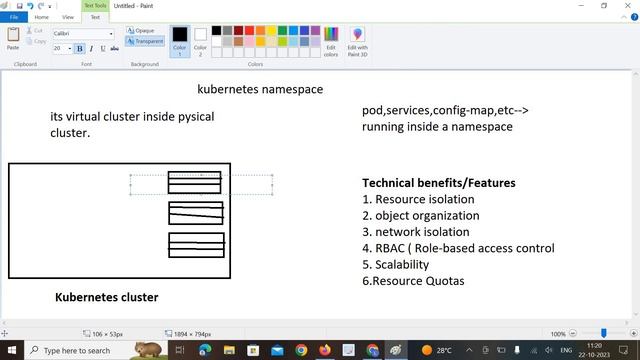Open the Customize Quick Access Toolbar arrow
Viewport: 640px width, 360px height.
(x=50, y=6)
